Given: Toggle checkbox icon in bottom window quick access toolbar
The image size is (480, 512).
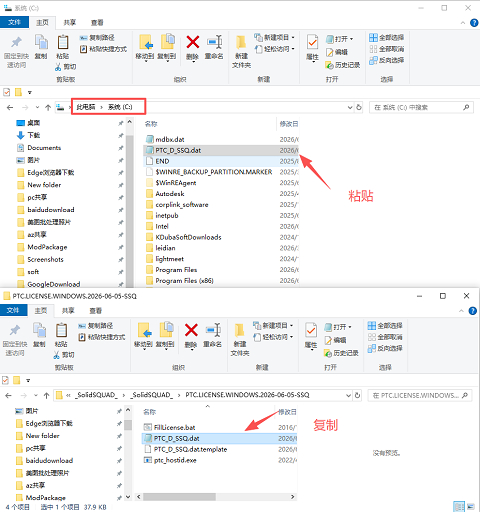Looking at the screenshot, I should (5, 380).
